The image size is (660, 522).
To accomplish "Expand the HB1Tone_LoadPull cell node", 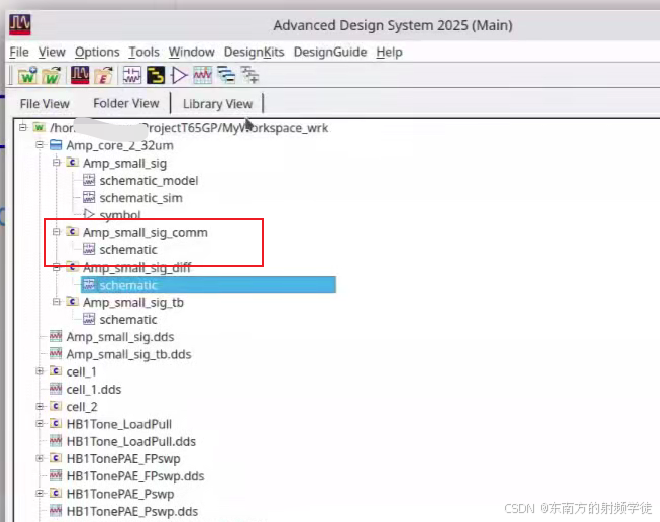I will pos(40,423).
